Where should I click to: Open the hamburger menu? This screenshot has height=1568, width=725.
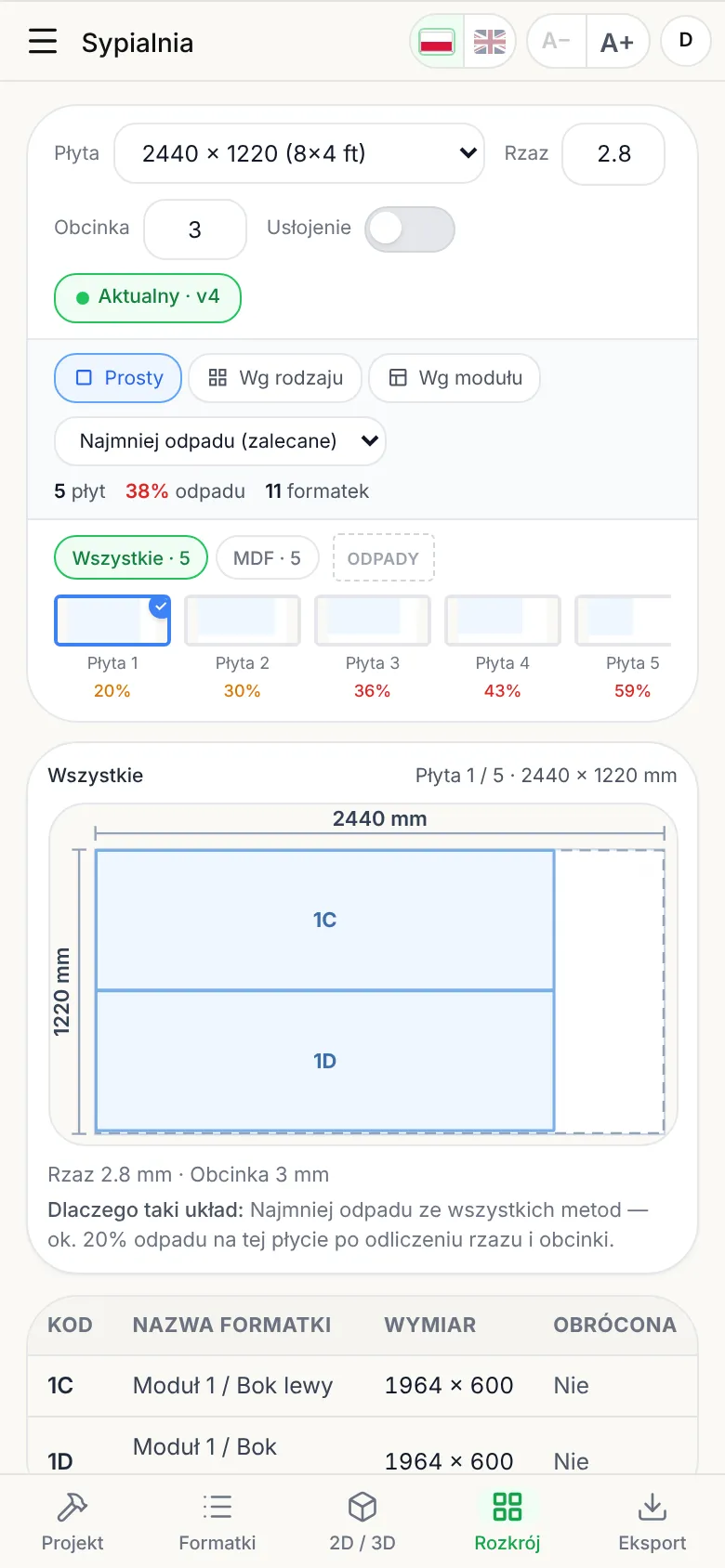tap(43, 42)
